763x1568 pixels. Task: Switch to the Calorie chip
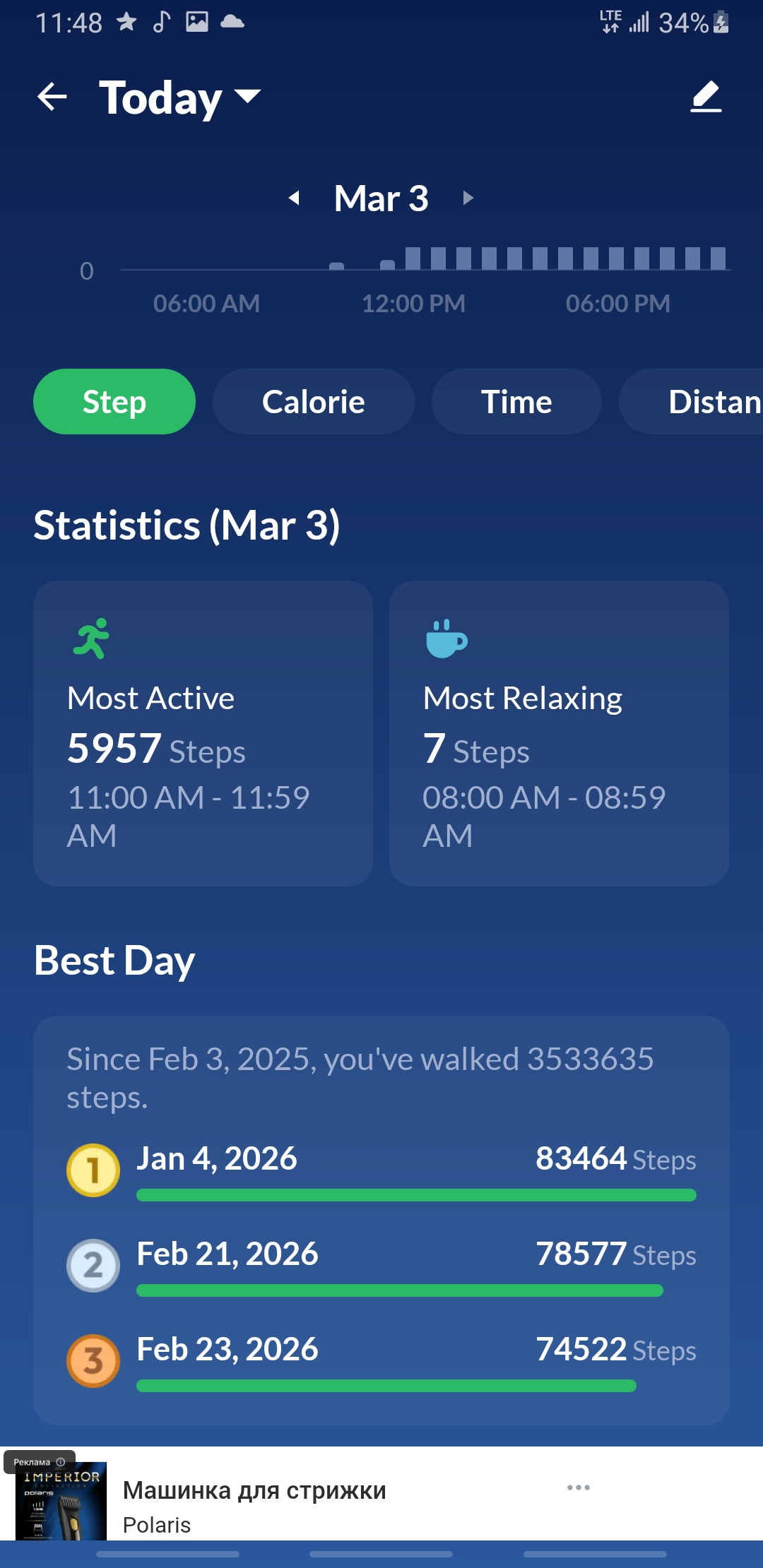click(x=314, y=401)
